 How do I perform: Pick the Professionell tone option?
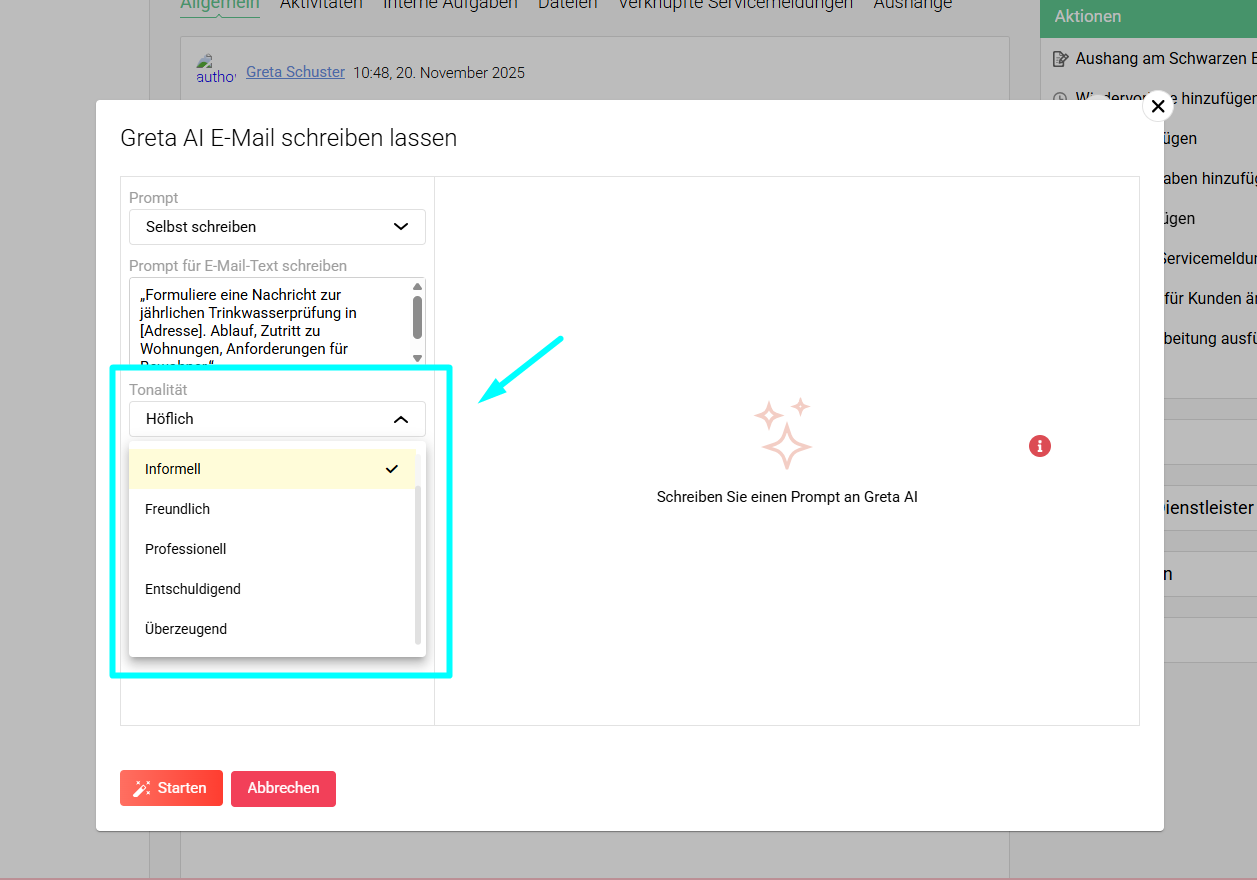click(x=272, y=549)
